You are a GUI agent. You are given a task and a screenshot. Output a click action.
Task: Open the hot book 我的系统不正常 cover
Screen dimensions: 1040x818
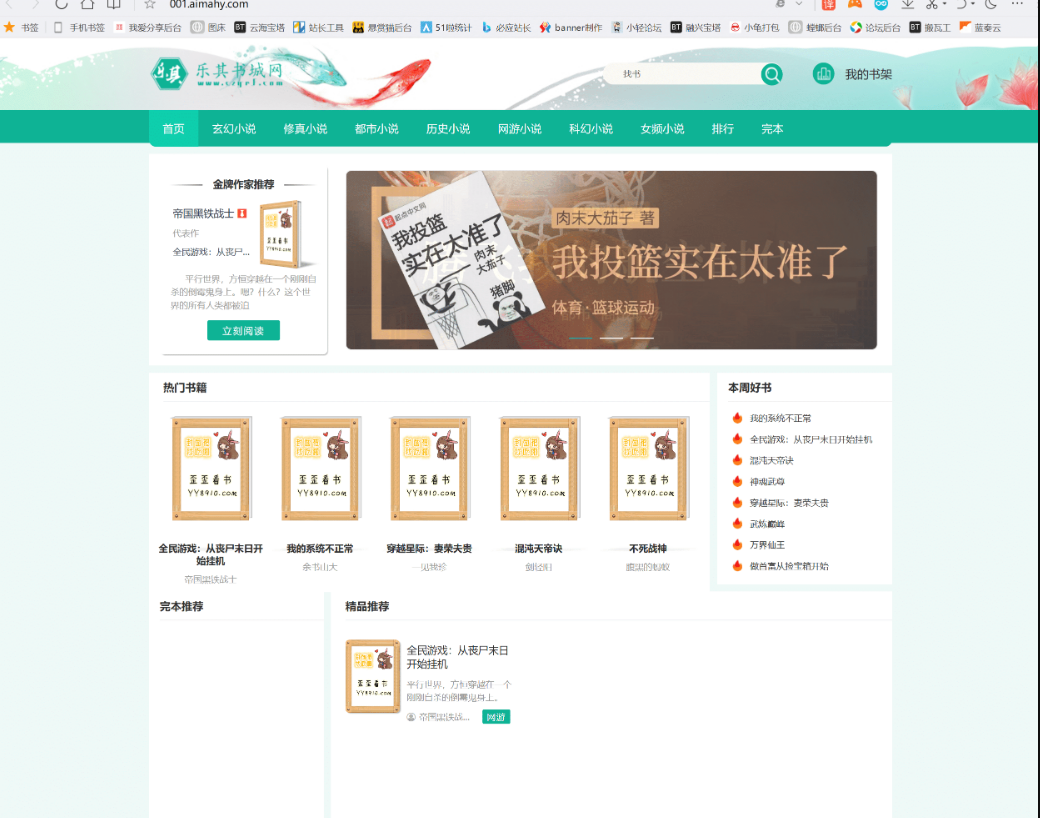pos(321,468)
